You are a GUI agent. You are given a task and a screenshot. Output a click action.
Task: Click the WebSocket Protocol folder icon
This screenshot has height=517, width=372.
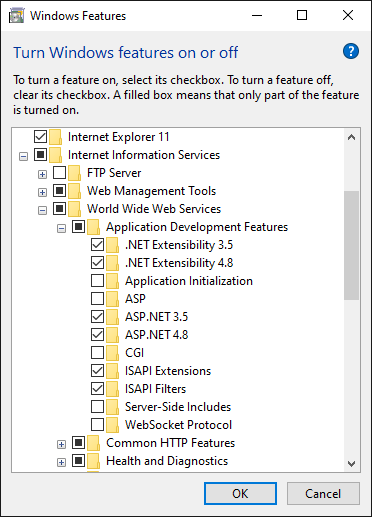click(x=112, y=425)
